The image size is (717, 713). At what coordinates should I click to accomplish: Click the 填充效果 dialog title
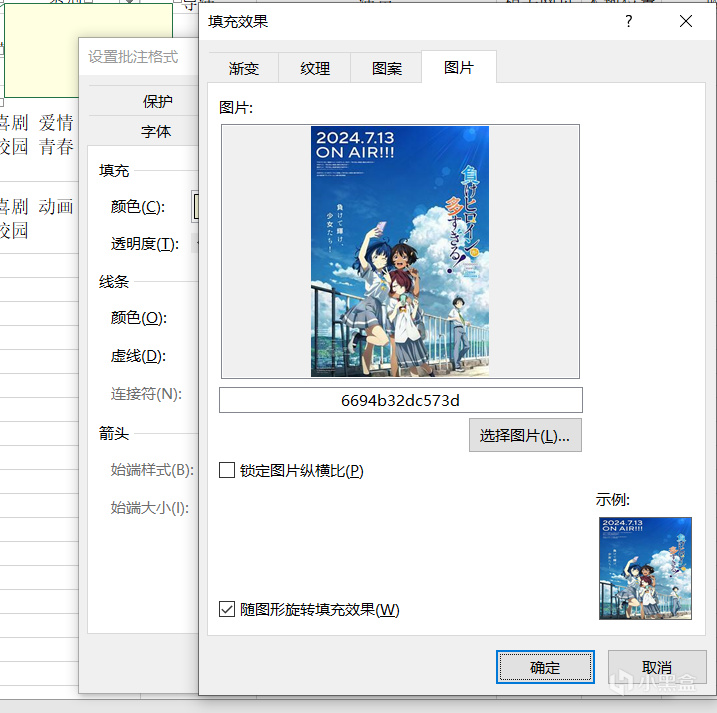[238, 21]
